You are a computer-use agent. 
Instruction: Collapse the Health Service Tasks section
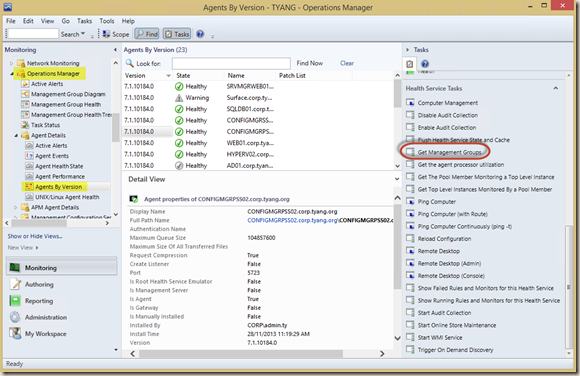coord(556,88)
